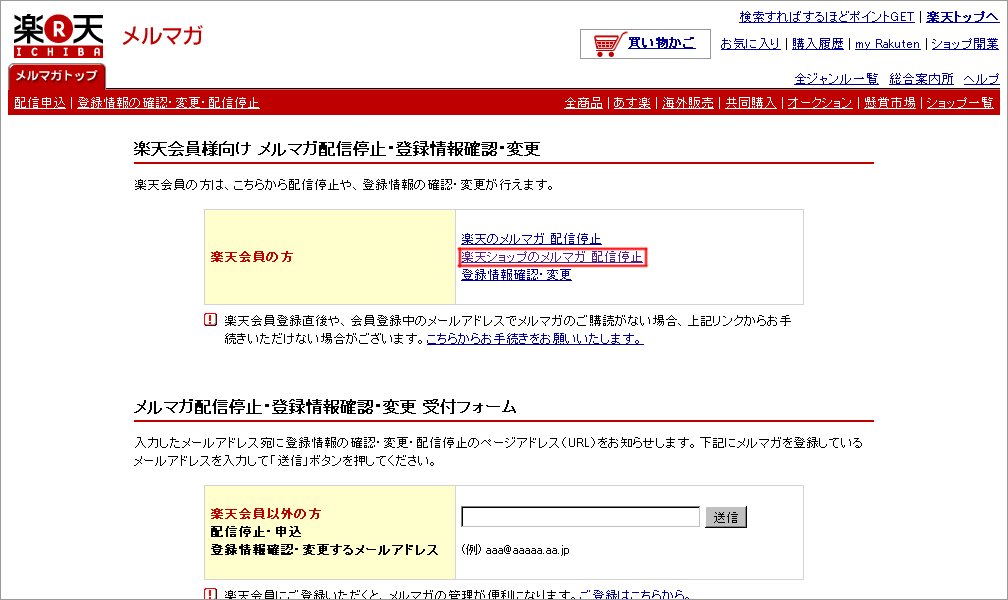Open 全商品 in red bar
Image resolution: width=1008 pixels, height=600 pixels.
pyautogui.click(x=583, y=102)
